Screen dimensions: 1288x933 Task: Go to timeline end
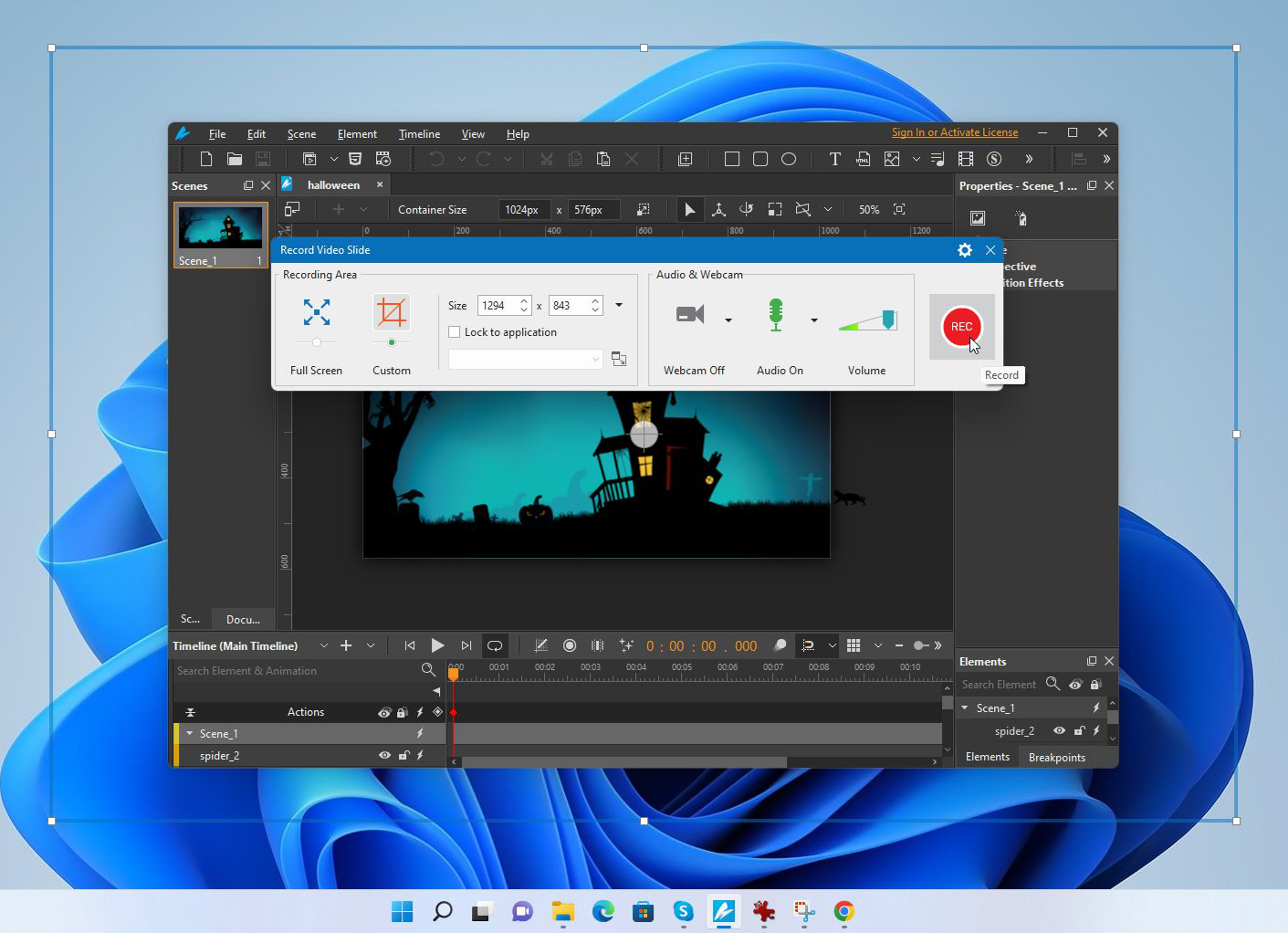click(x=466, y=645)
